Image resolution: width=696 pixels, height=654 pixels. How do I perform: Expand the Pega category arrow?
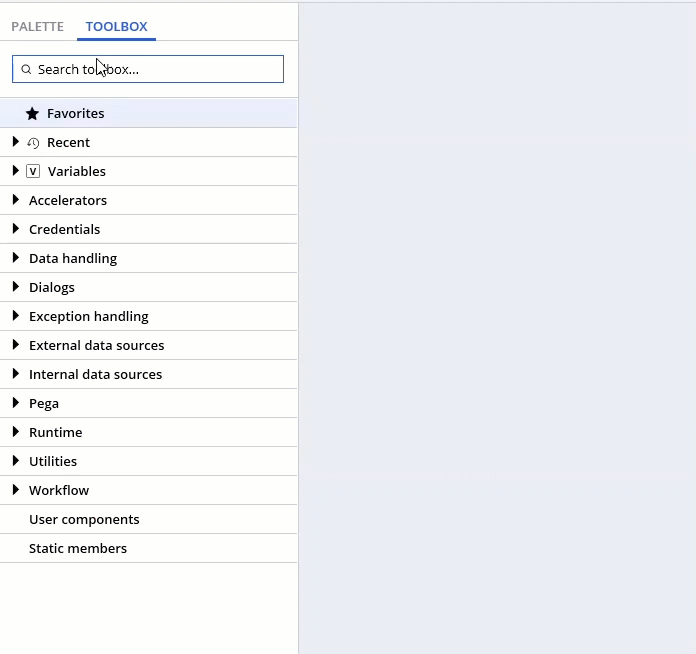[x=16, y=403]
